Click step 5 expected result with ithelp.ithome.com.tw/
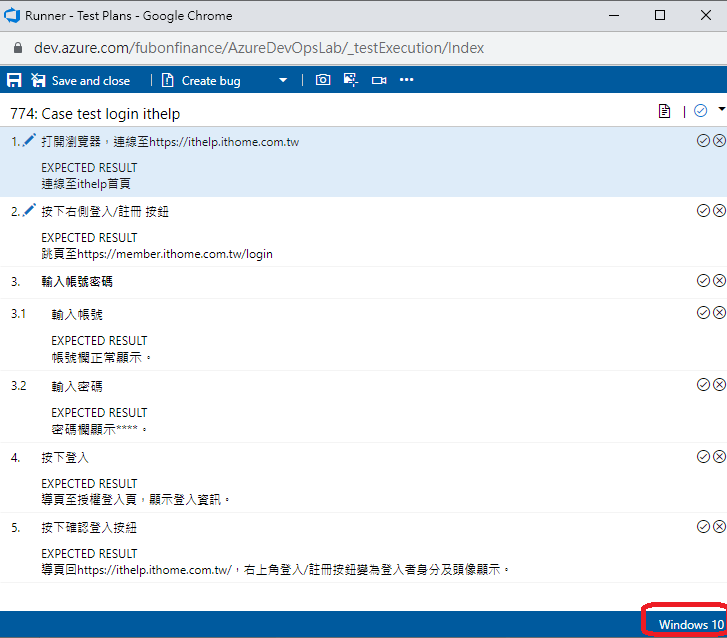Screen dimensions: 727x638 pyautogui.click(x=275, y=570)
